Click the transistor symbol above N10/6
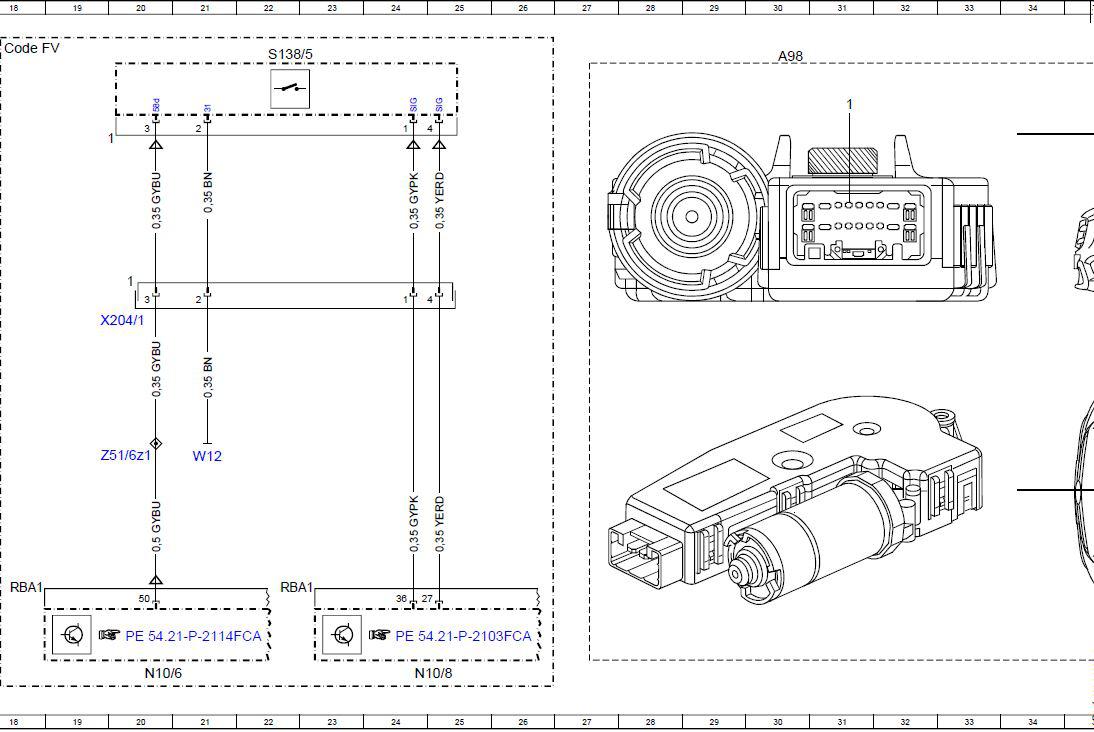The width and height of the screenshot is (1094, 732). pyautogui.click(x=72, y=635)
